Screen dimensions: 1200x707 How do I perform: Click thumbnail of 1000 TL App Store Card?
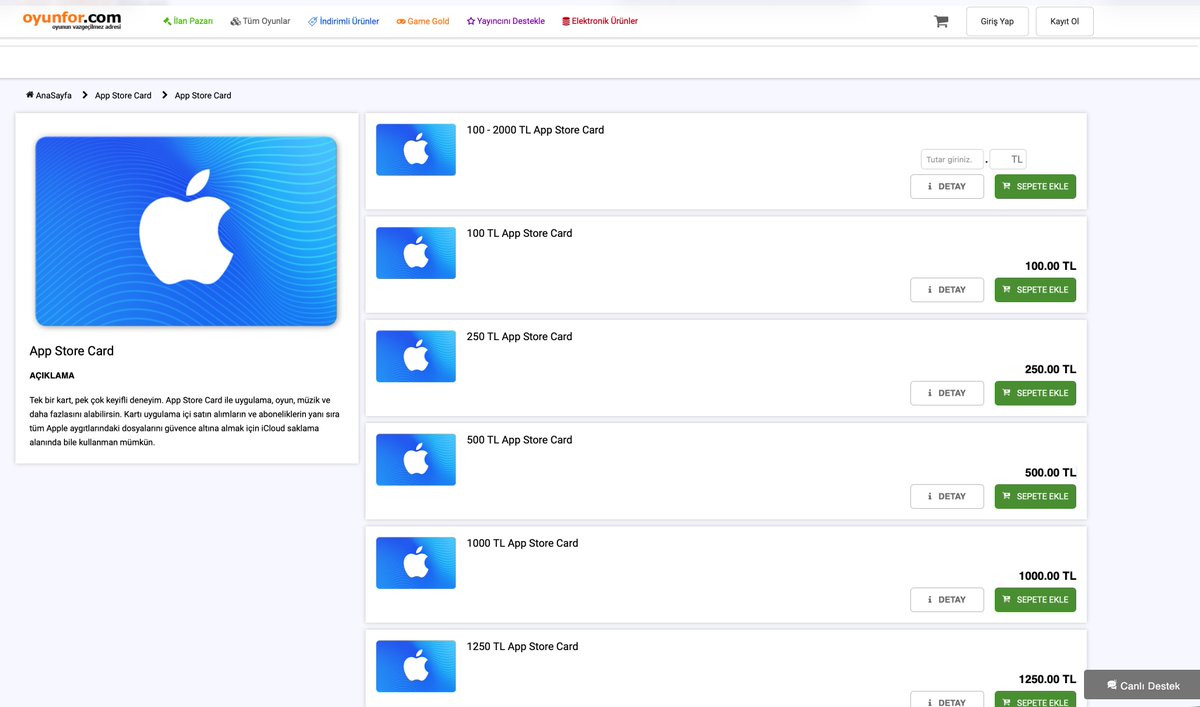click(416, 563)
